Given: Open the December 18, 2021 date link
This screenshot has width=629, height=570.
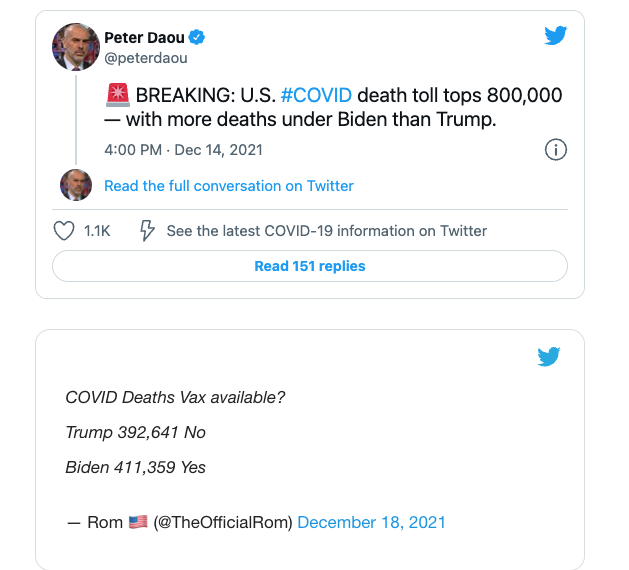Looking at the screenshot, I should pyautogui.click(x=371, y=522).
